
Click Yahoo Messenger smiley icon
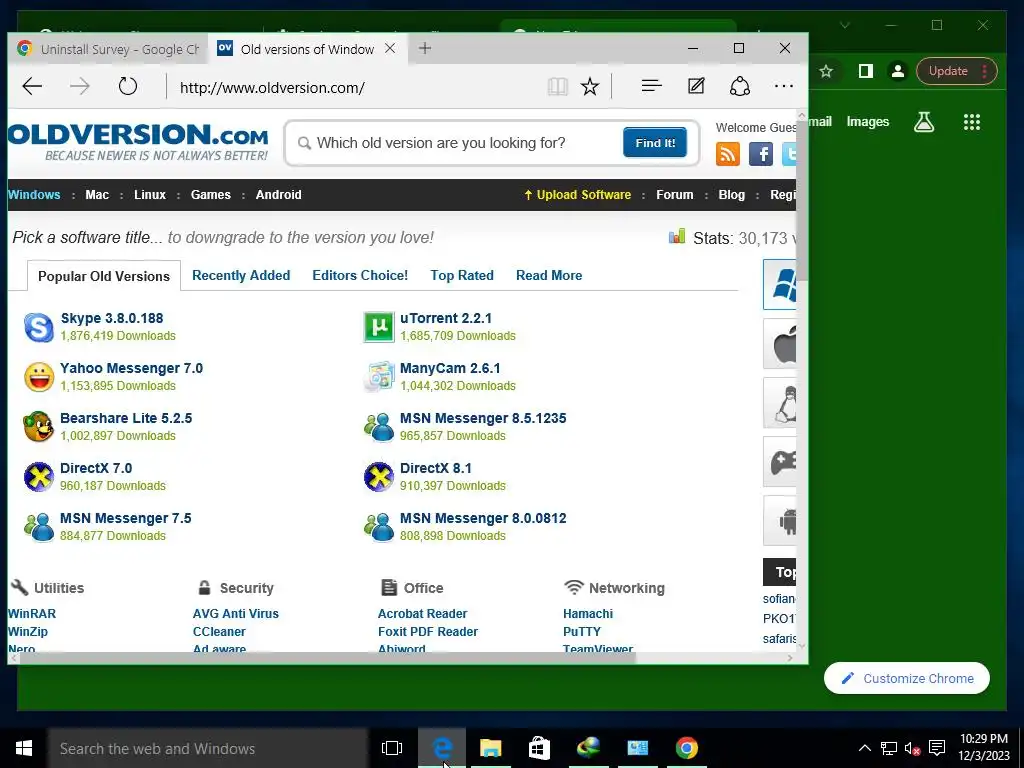click(39, 377)
